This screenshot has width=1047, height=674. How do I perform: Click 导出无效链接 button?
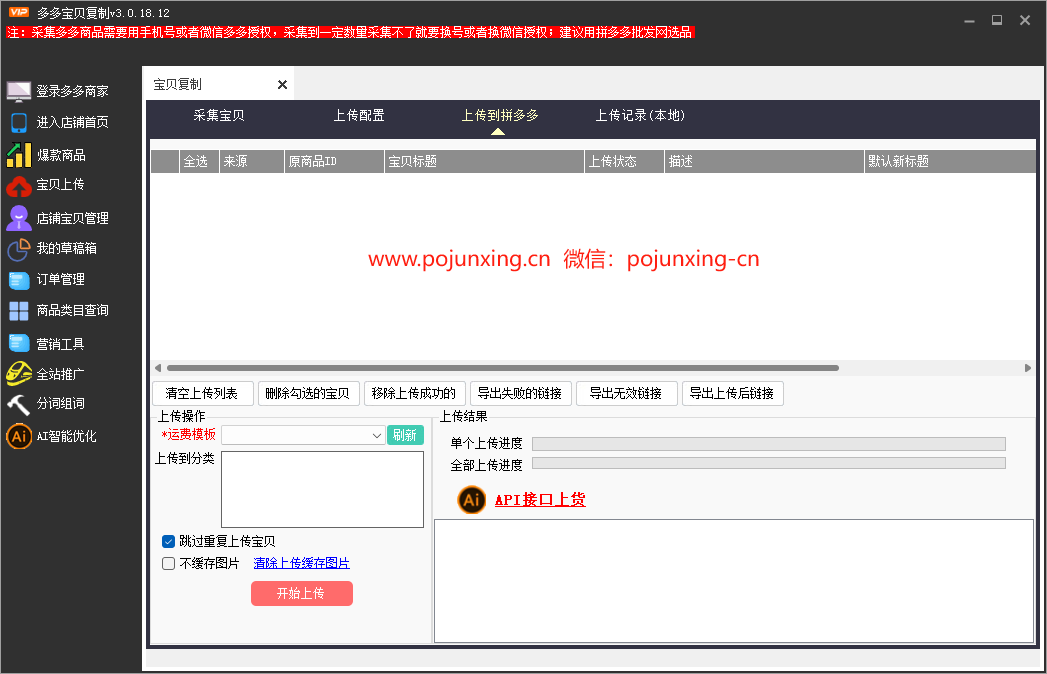click(626, 393)
